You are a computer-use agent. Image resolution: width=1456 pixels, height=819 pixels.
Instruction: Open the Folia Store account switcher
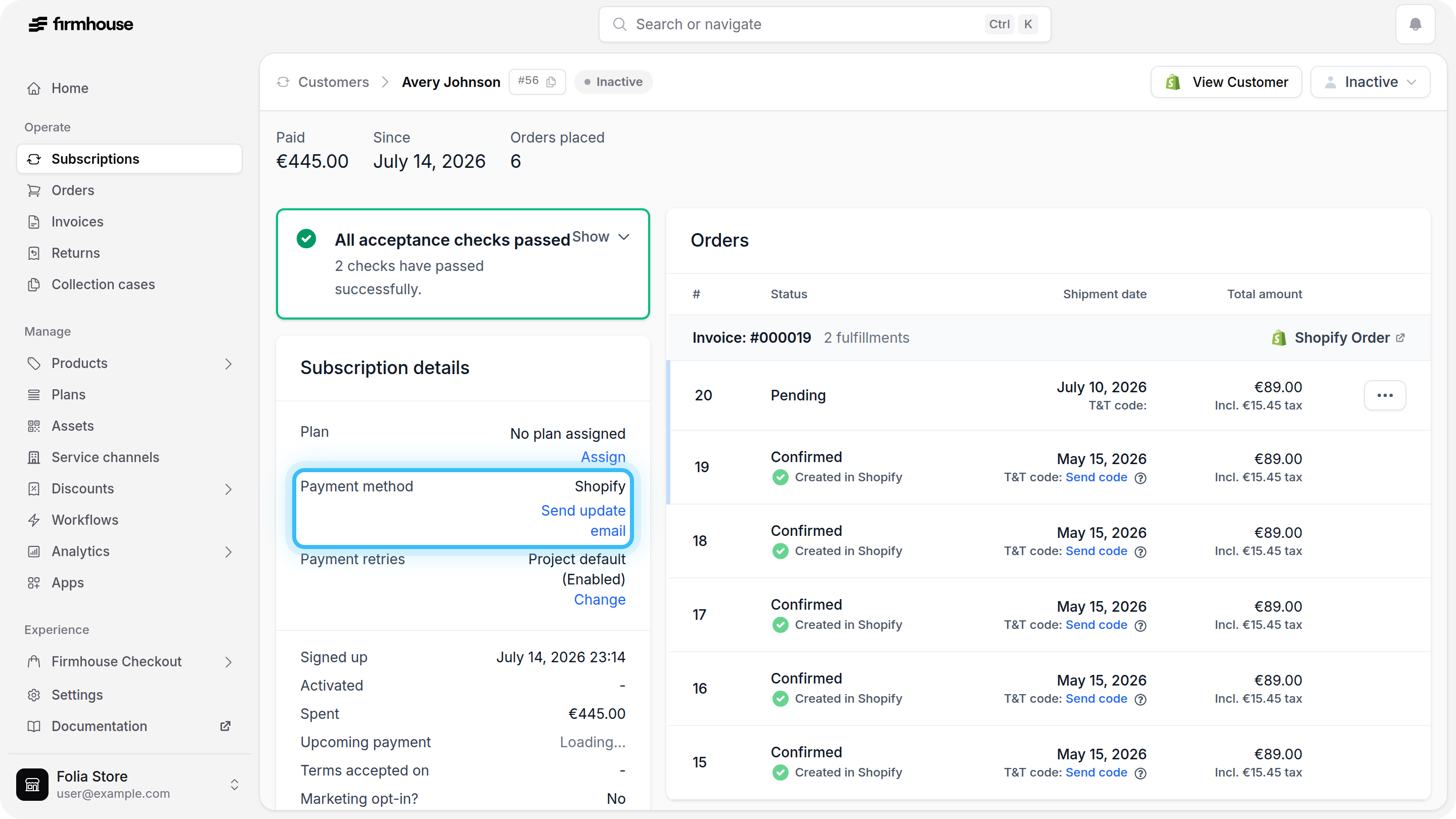point(235,785)
